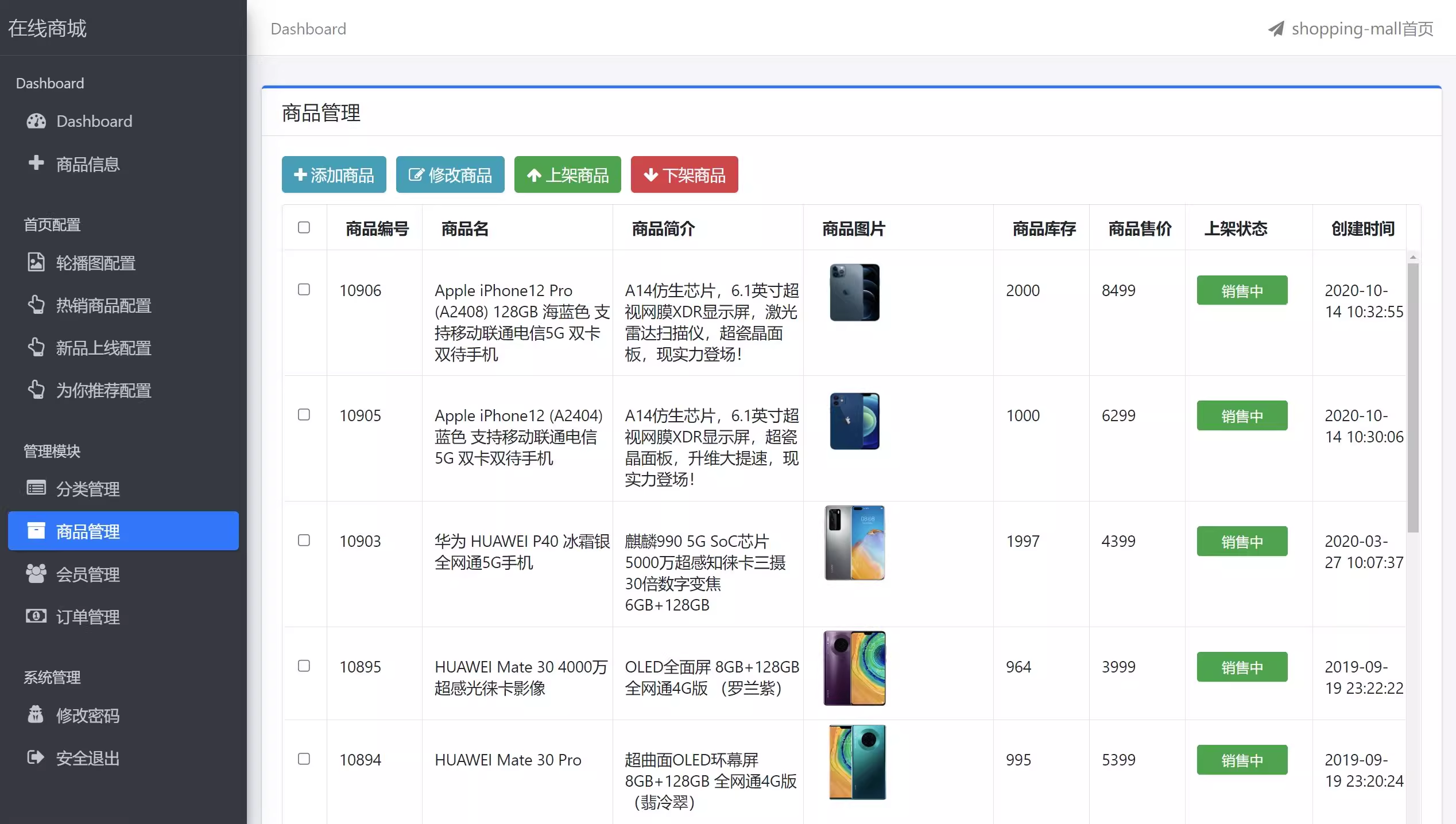Open 热销商品配置 menu item
This screenshot has height=824, width=1456.
pos(123,305)
